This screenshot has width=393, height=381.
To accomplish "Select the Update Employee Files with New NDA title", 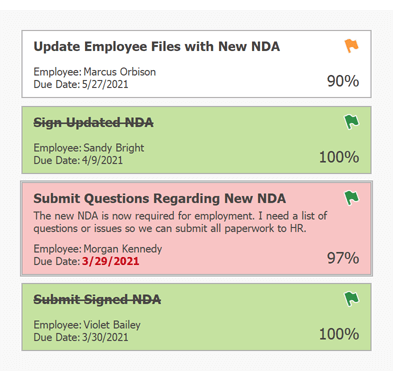I will [157, 47].
